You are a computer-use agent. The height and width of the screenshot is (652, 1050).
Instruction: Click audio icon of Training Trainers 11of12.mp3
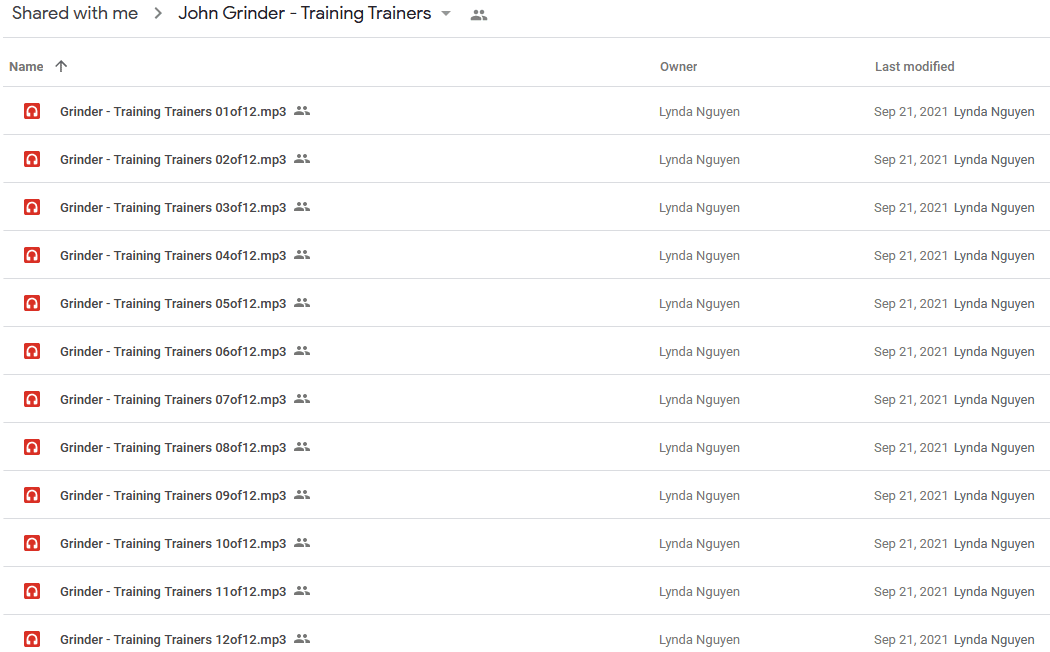point(31,591)
